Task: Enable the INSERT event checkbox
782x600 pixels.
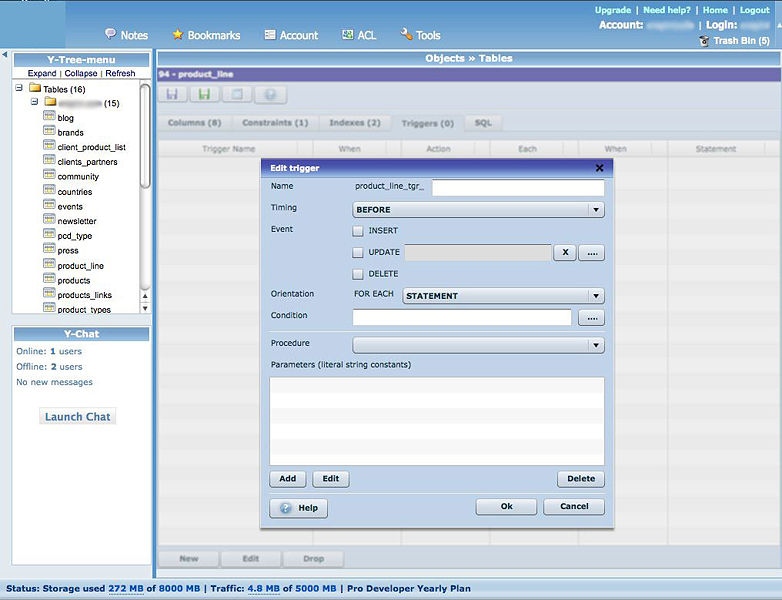Action: (x=358, y=231)
